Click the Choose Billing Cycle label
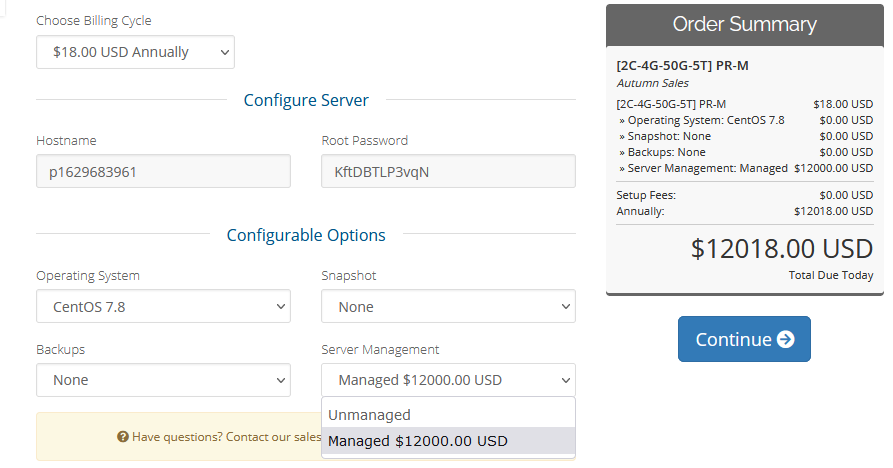The image size is (893, 468). [x=94, y=20]
